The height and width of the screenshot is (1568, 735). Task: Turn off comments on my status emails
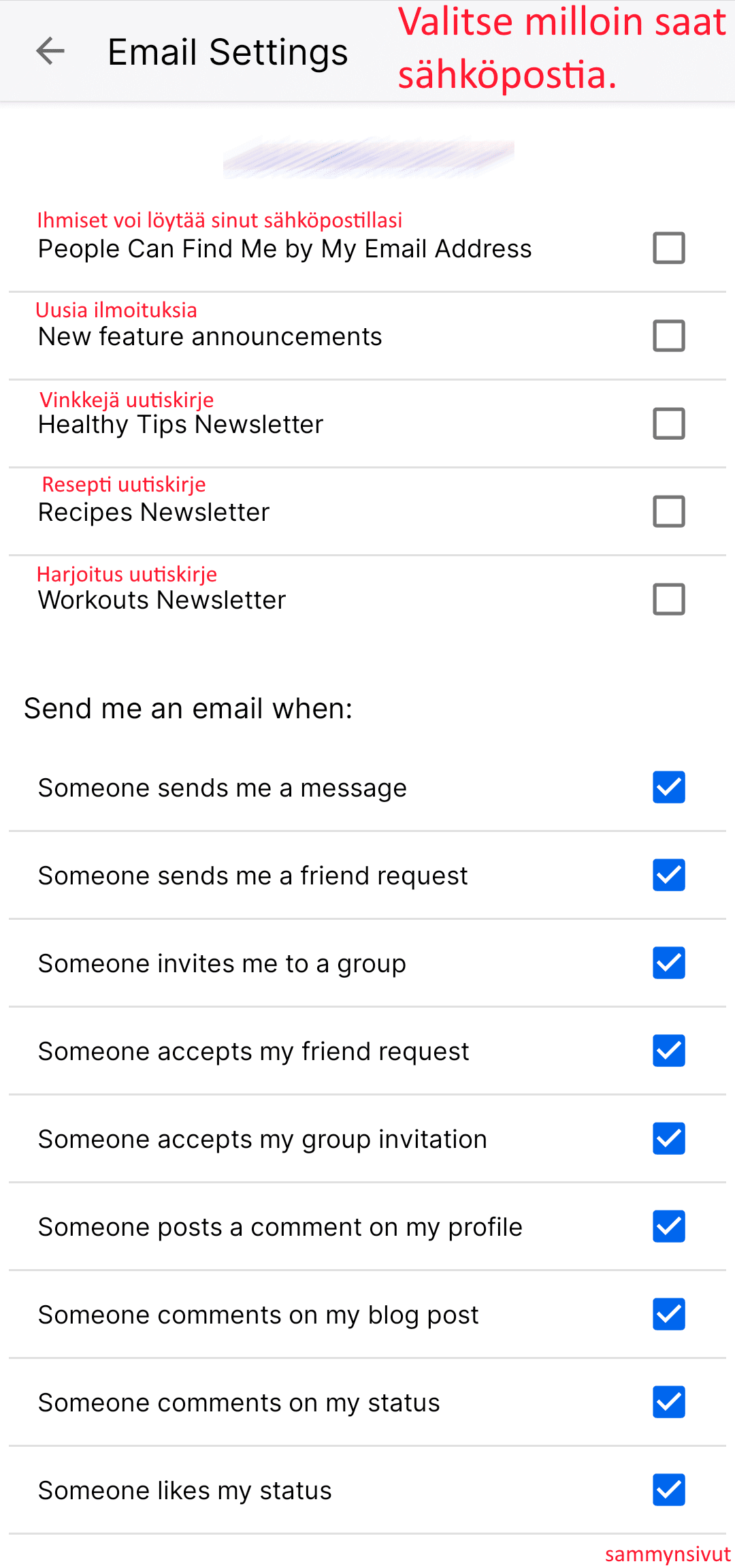tap(668, 1402)
